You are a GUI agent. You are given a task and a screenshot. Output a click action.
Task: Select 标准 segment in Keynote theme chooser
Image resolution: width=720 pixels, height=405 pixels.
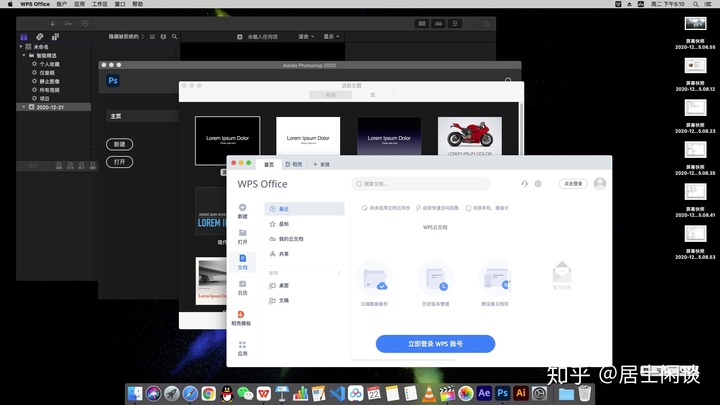(331, 95)
